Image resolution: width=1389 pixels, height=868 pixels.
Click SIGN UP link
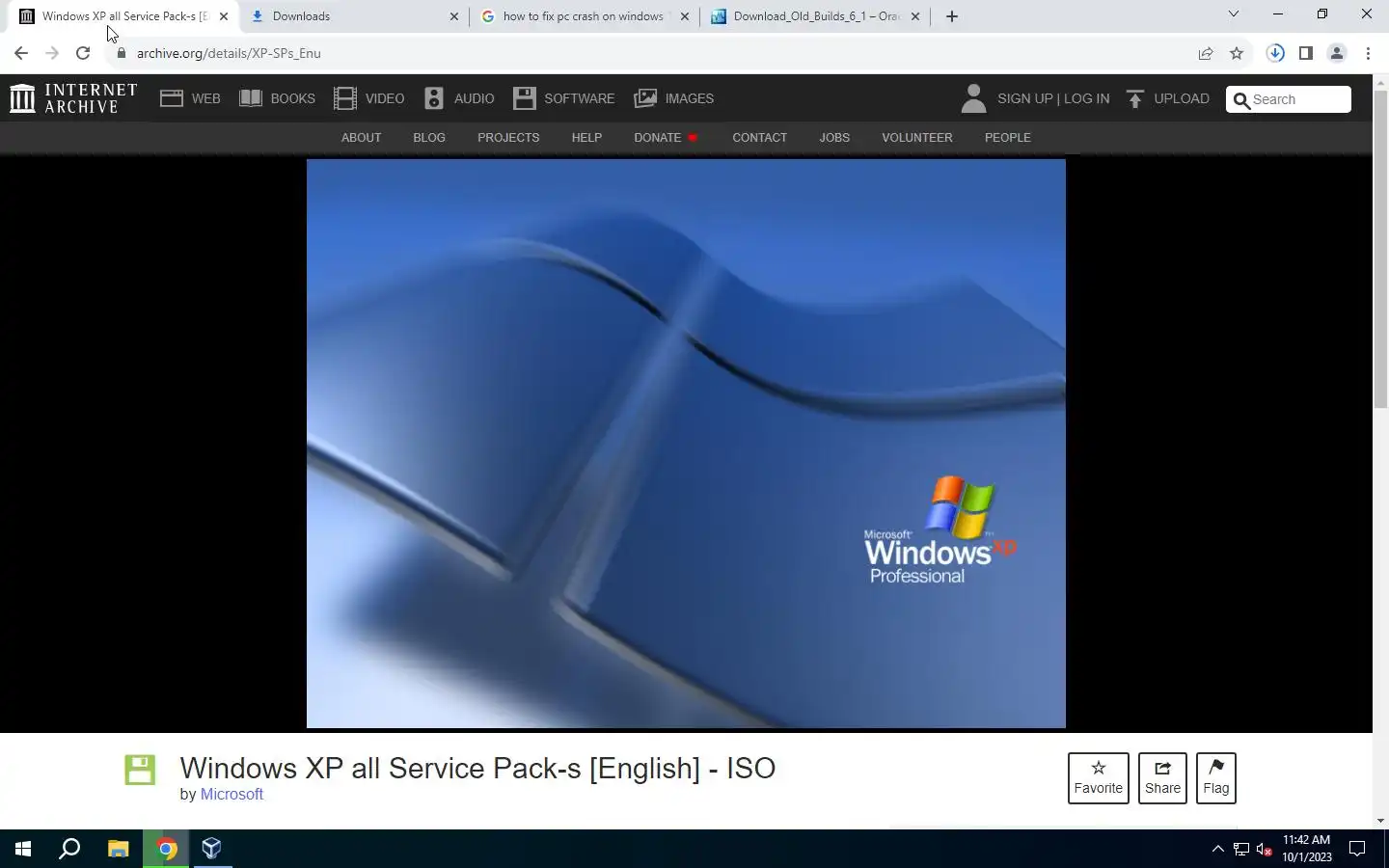pyautogui.click(x=1024, y=98)
